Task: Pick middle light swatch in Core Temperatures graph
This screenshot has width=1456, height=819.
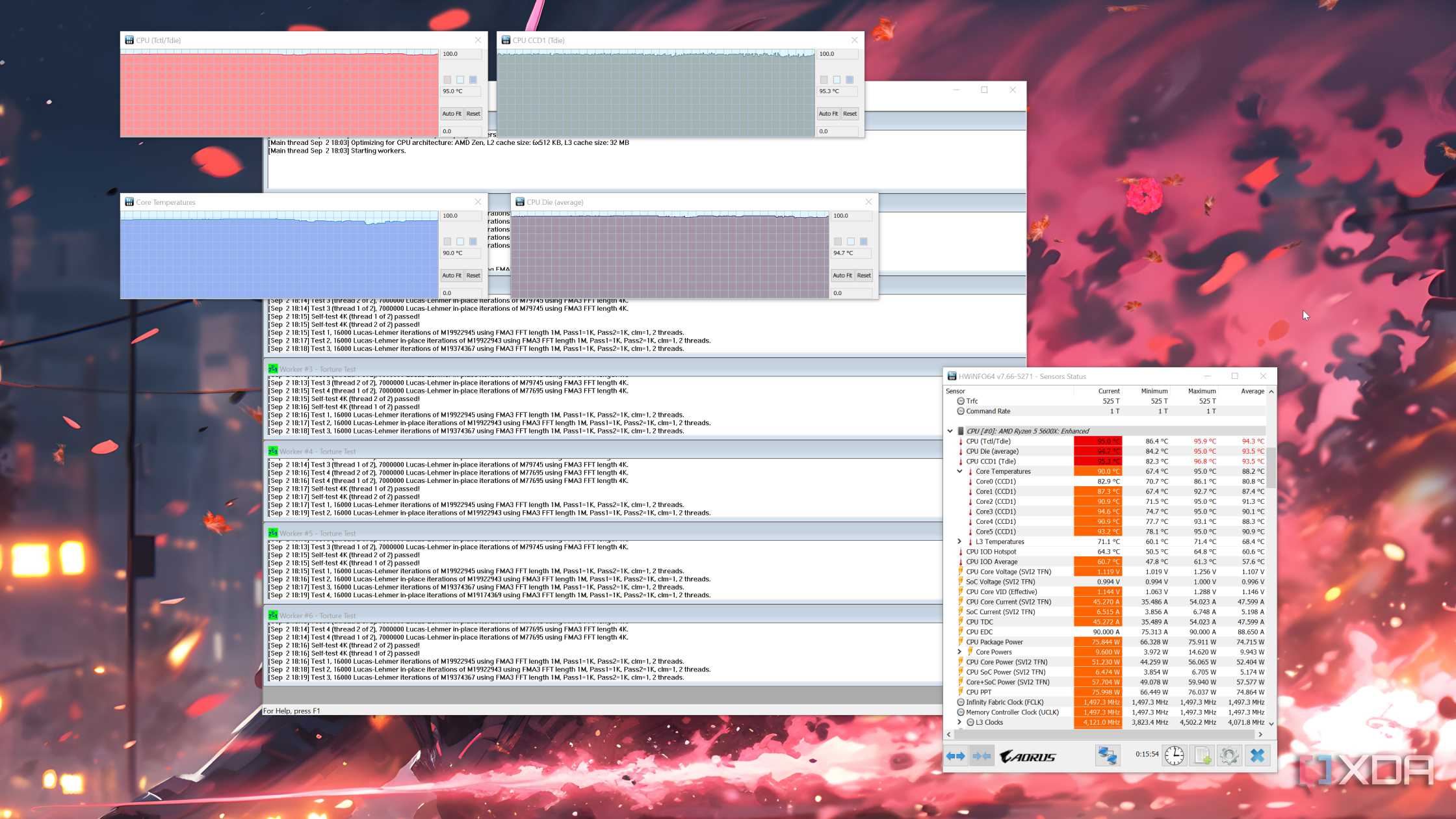Action: click(x=460, y=241)
